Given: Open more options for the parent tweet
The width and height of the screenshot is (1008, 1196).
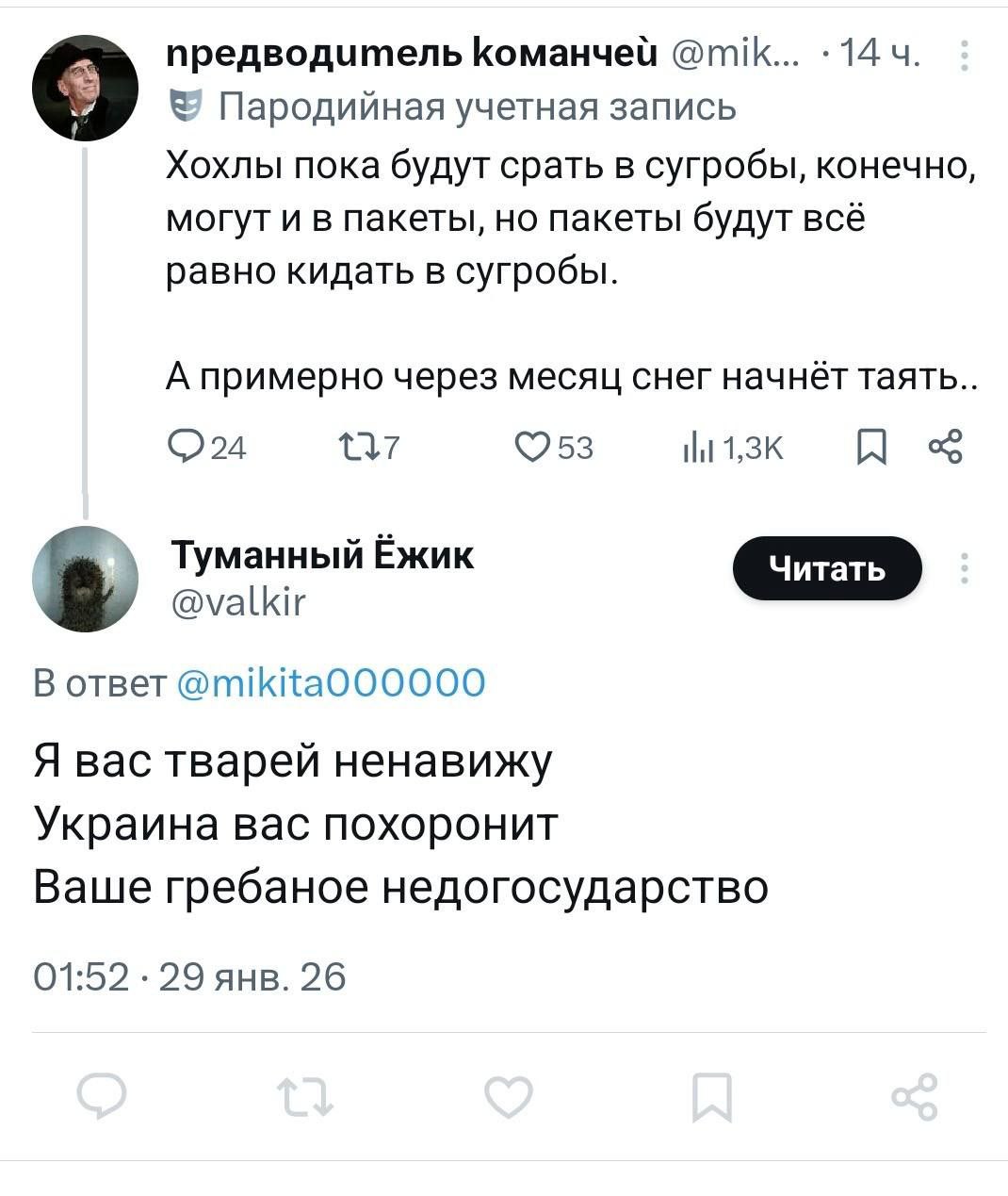Looking at the screenshot, I should point(964,57).
